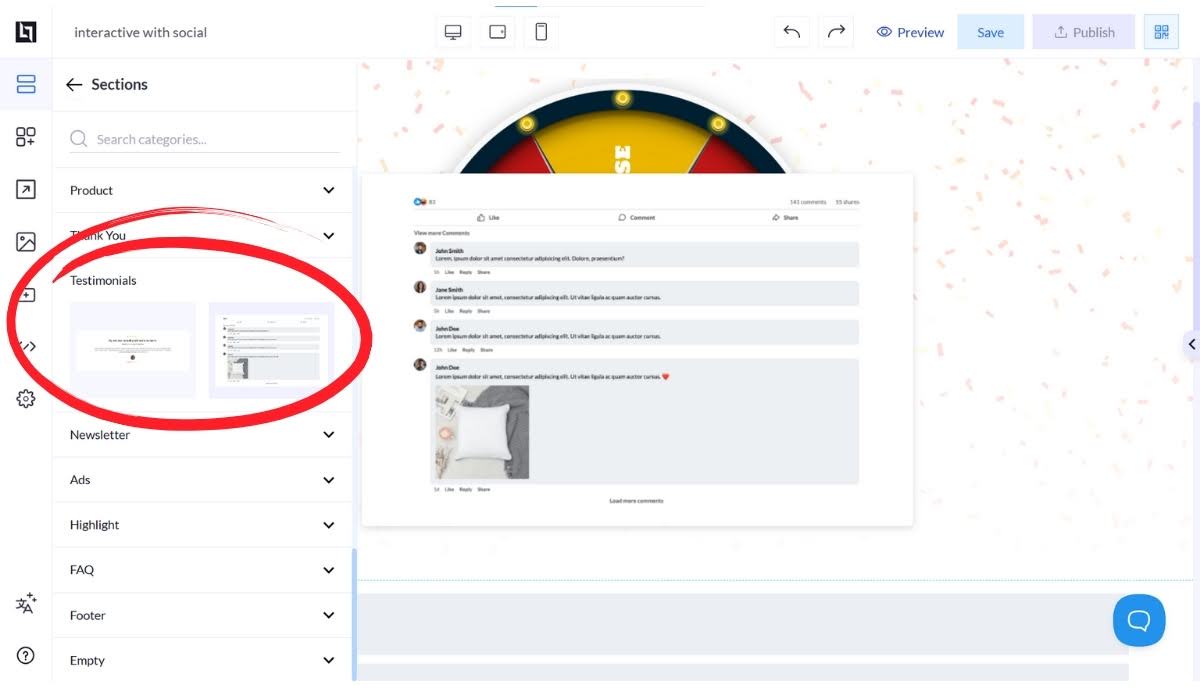Open the sections layout sidebar icon
Screen dimensions: 1200x700
(x=26, y=84)
